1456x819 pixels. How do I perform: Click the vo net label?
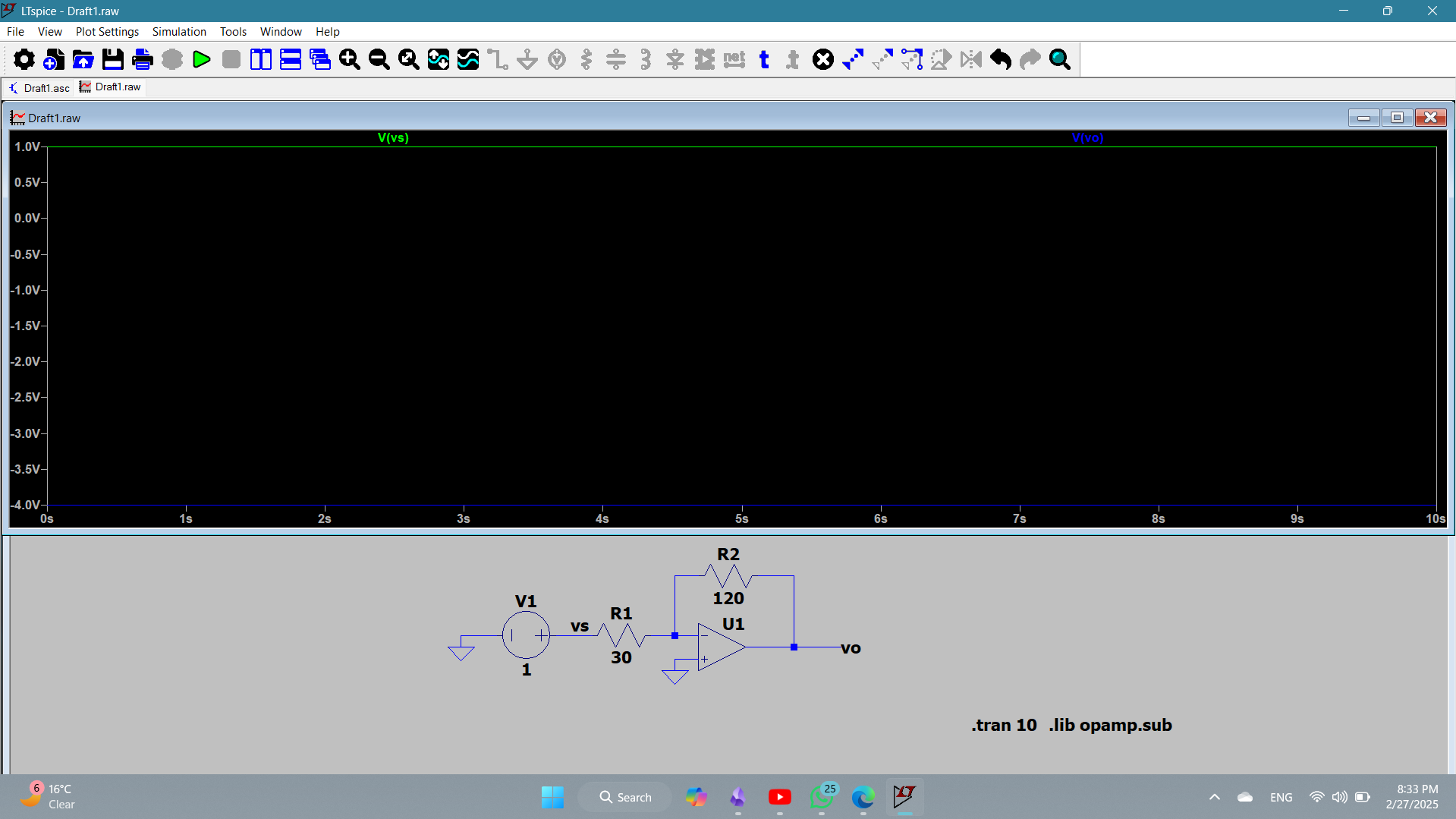[x=851, y=648]
